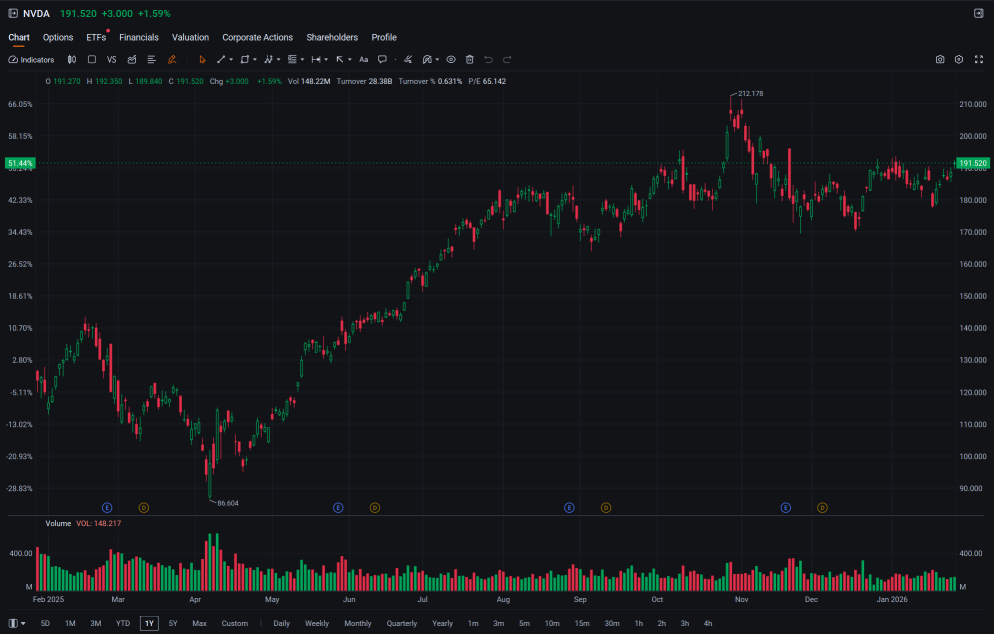Select the 4h intraday interval

point(708,624)
